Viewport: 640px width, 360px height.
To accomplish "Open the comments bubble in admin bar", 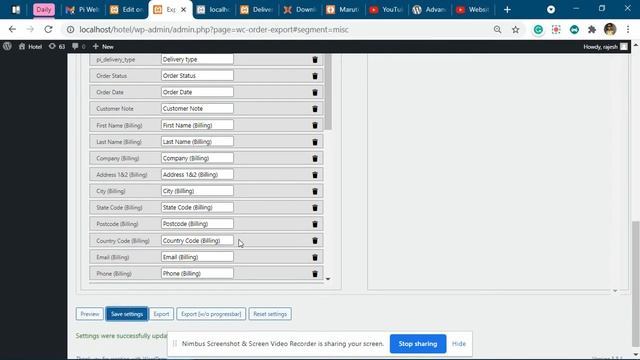I will pyautogui.click(x=78, y=47).
